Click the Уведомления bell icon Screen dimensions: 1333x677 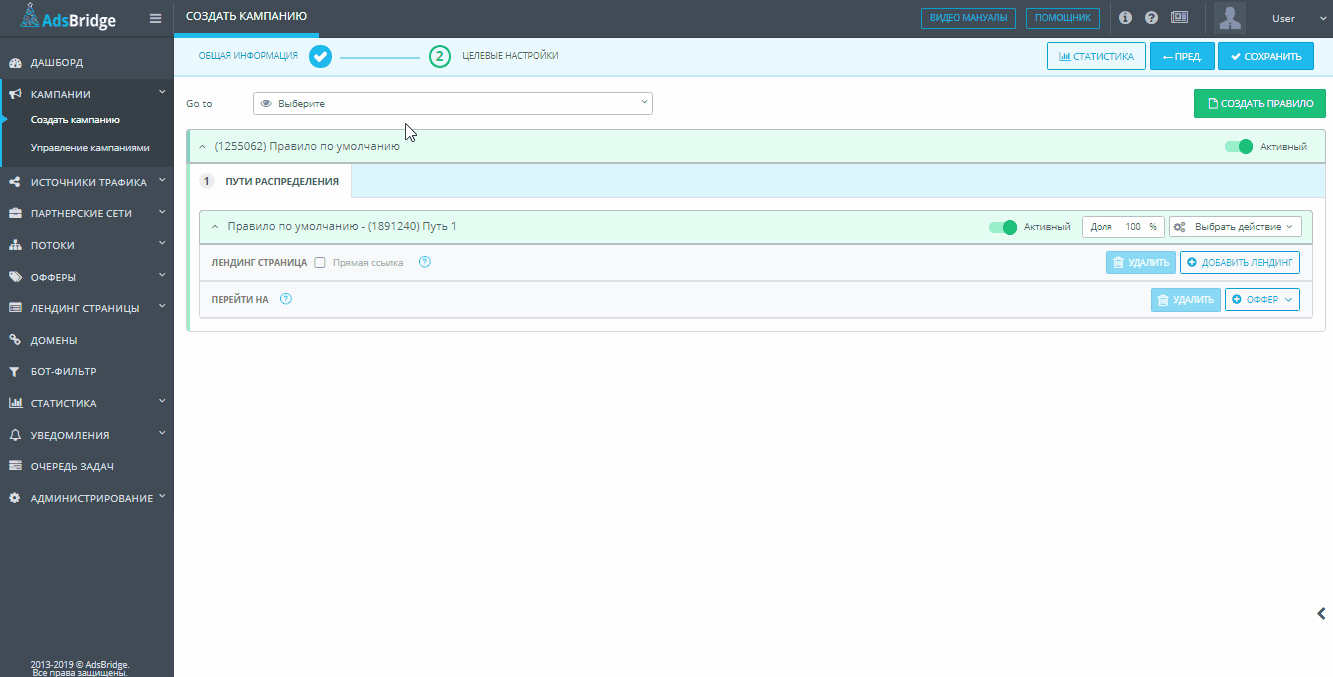pos(15,435)
